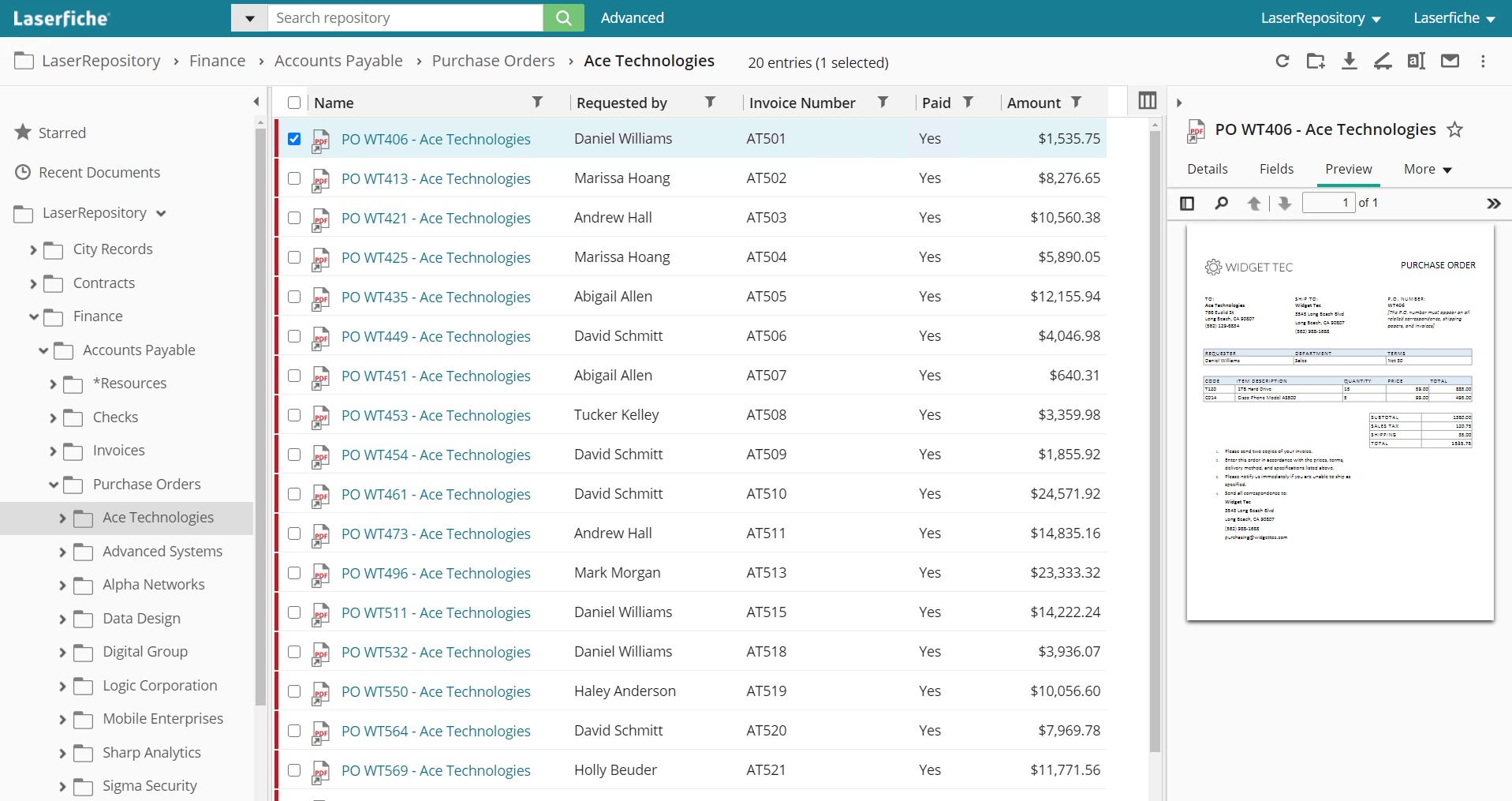Email the selected document using the envelope icon
The image size is (1512, 801).
(x=1450, y=62)
